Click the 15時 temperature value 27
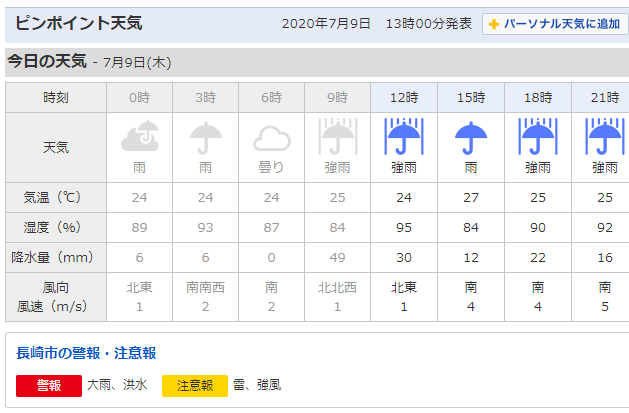 pos(471,197)
